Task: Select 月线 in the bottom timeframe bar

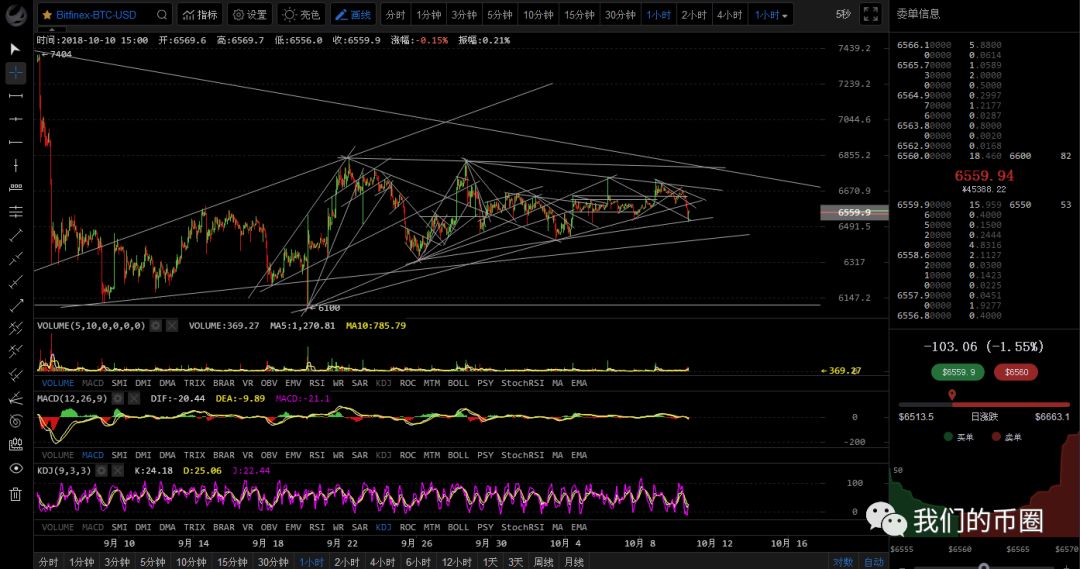Action: tap(574, 562)
